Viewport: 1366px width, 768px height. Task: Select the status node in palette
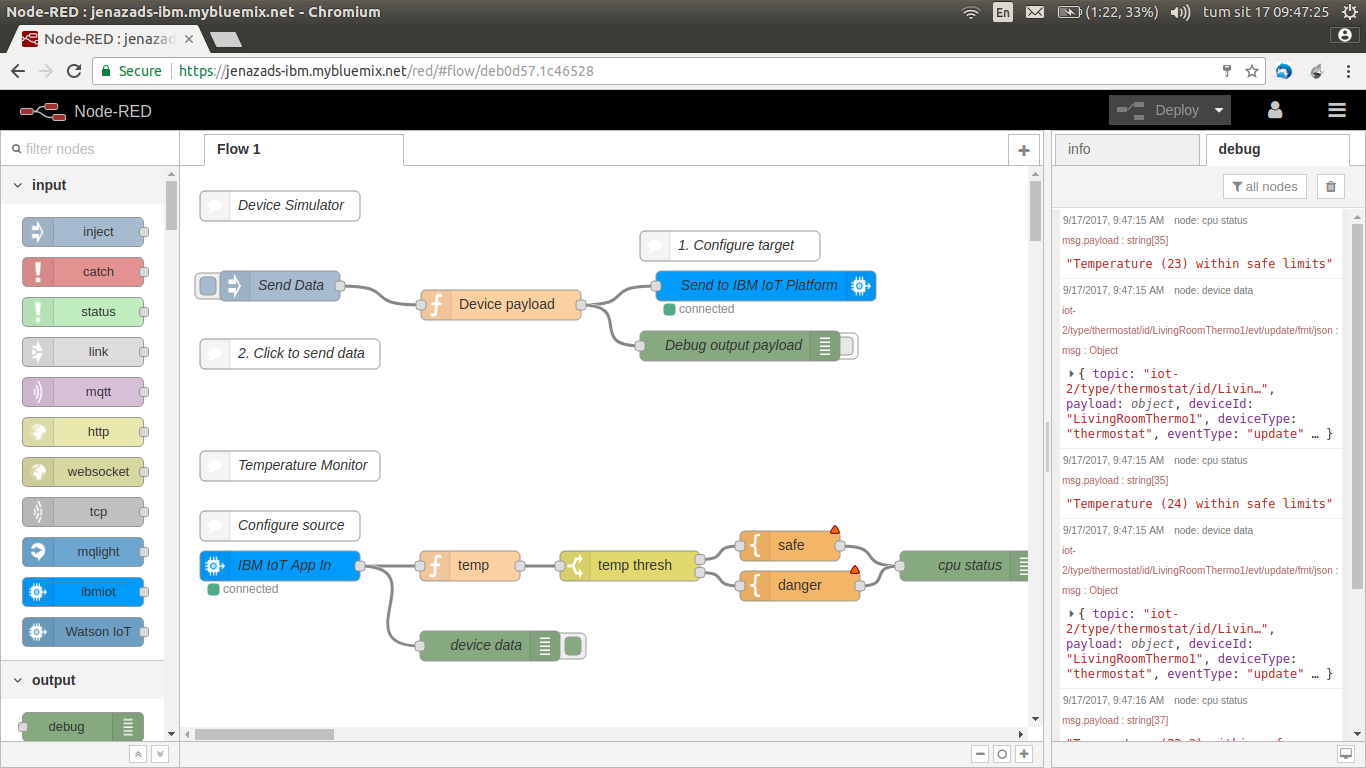coord(83,312)
